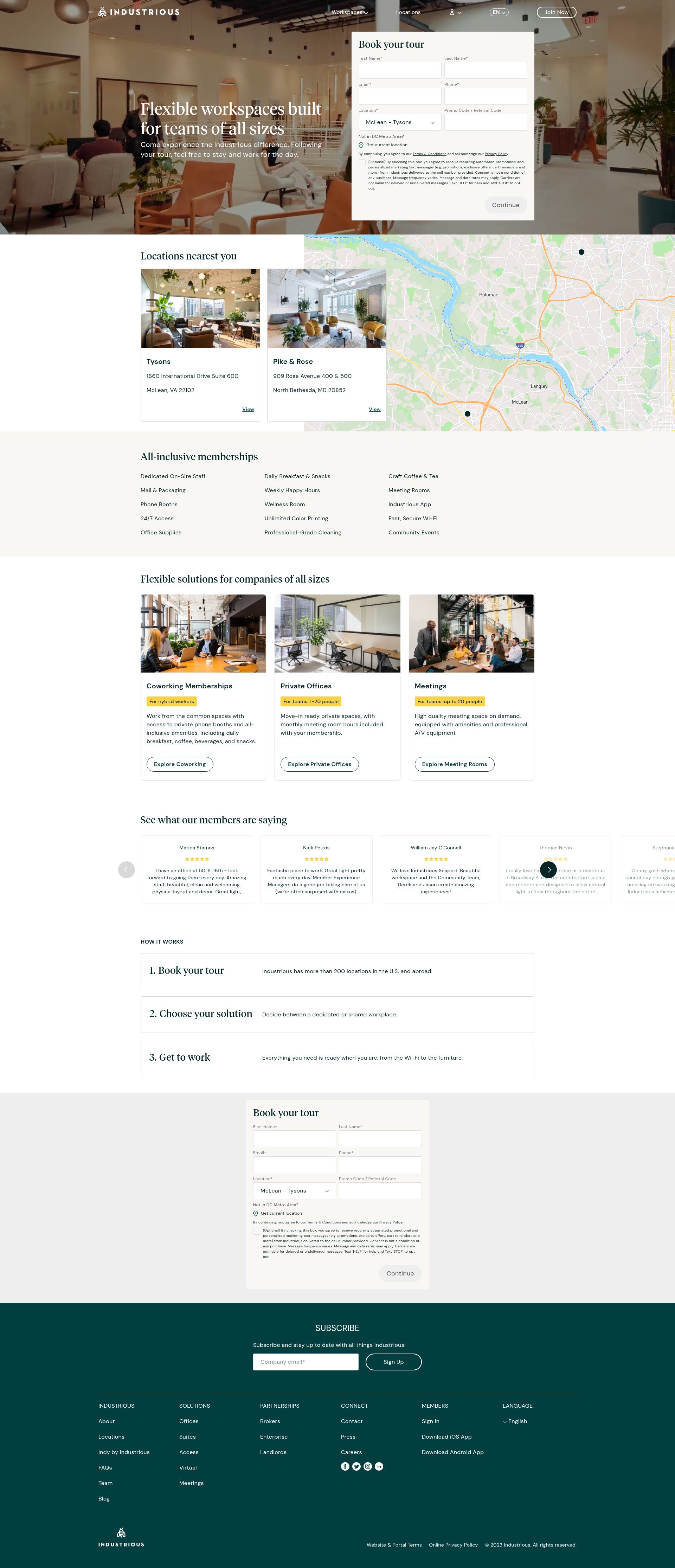Click Continue in the top tour form
The image size is (675, 1568).
[x=506, y=205]
